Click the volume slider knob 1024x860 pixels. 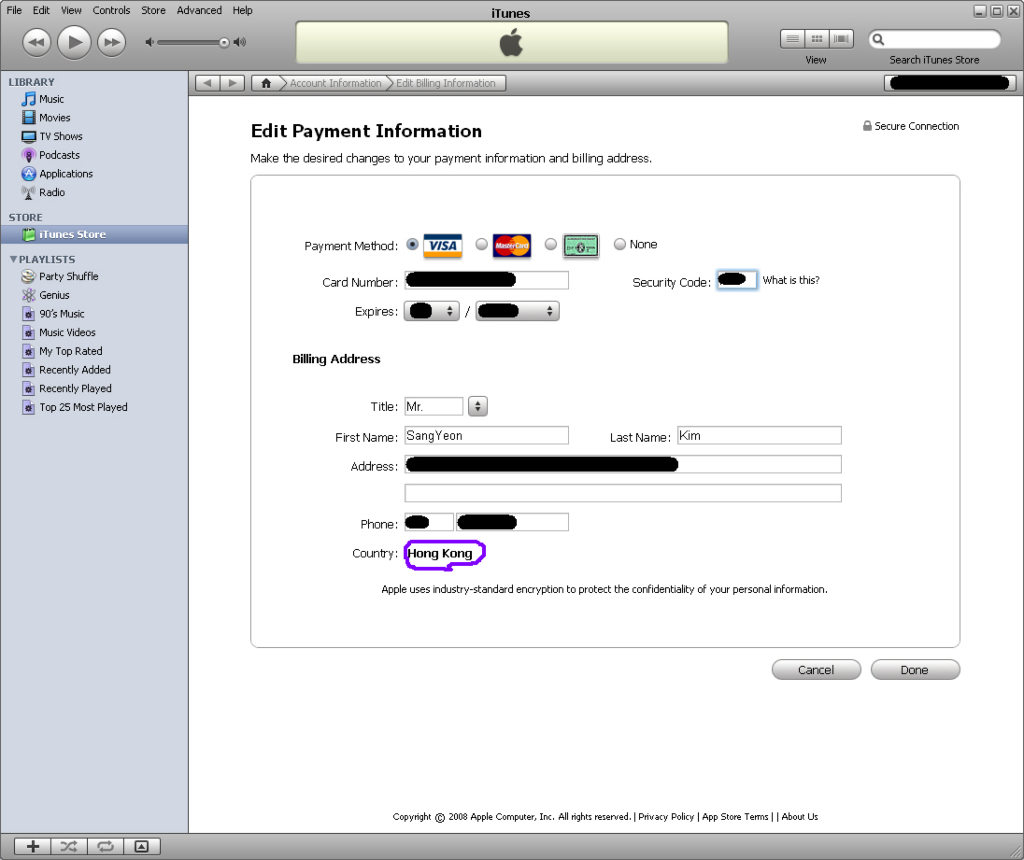(x=224, y=42)
